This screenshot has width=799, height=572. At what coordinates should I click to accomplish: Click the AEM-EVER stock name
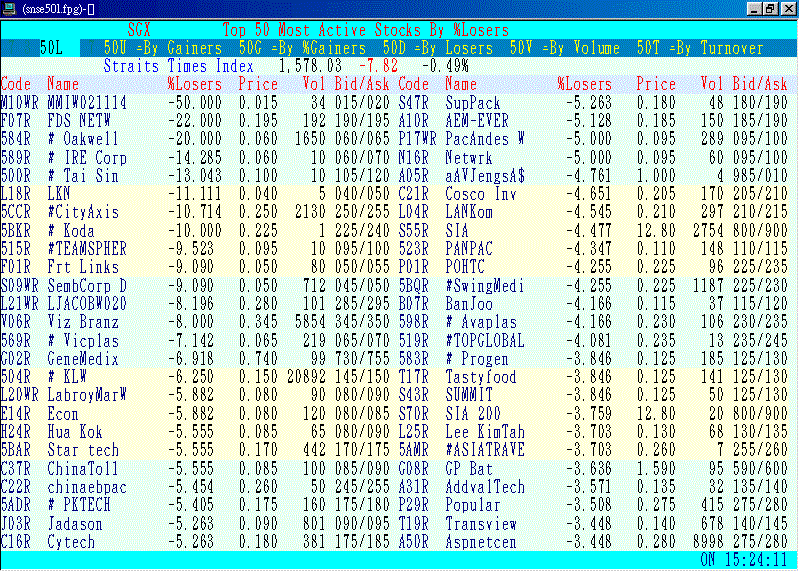[476, 121]
